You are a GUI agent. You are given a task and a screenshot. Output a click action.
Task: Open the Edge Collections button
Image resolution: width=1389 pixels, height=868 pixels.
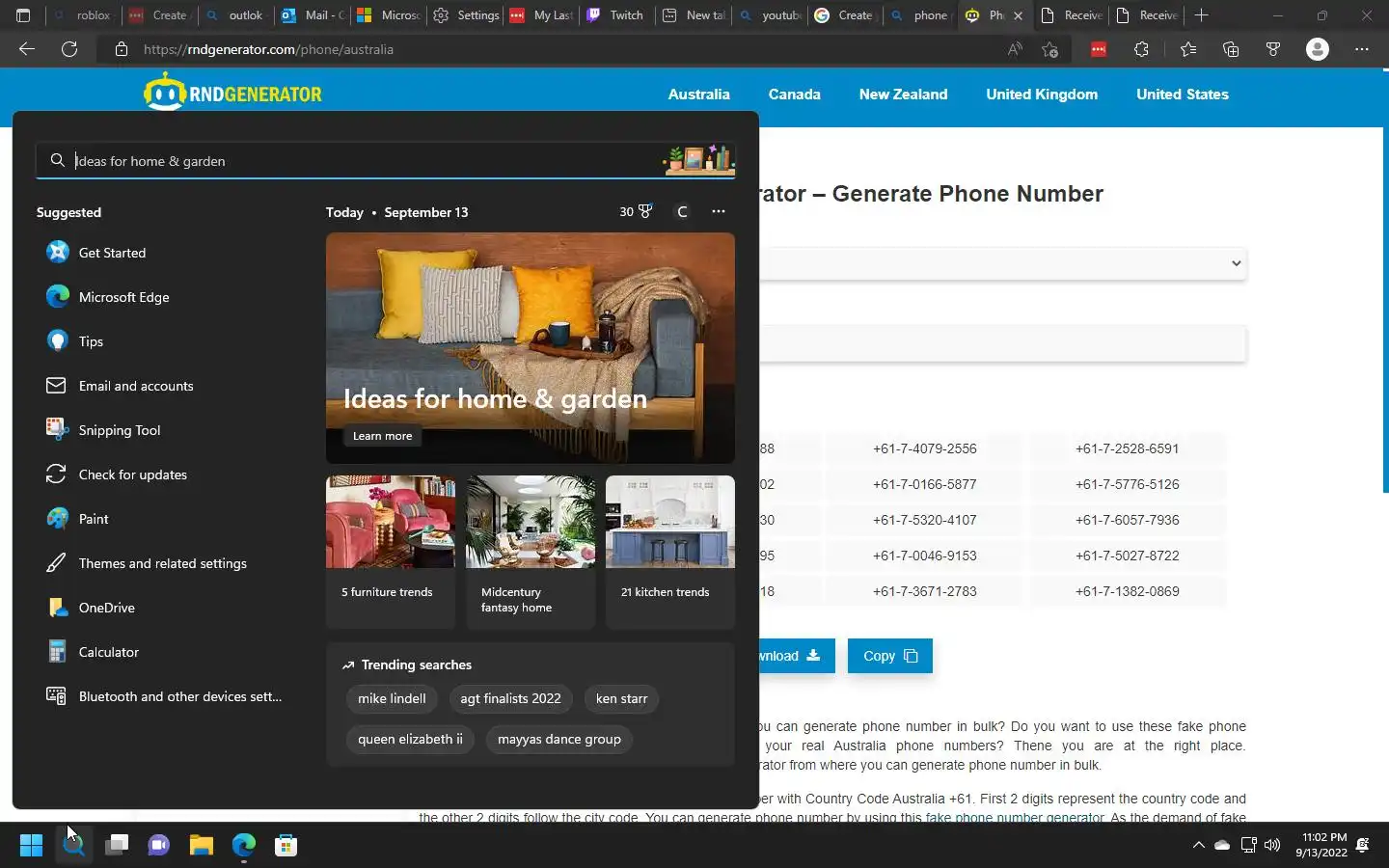(1230, 49)
